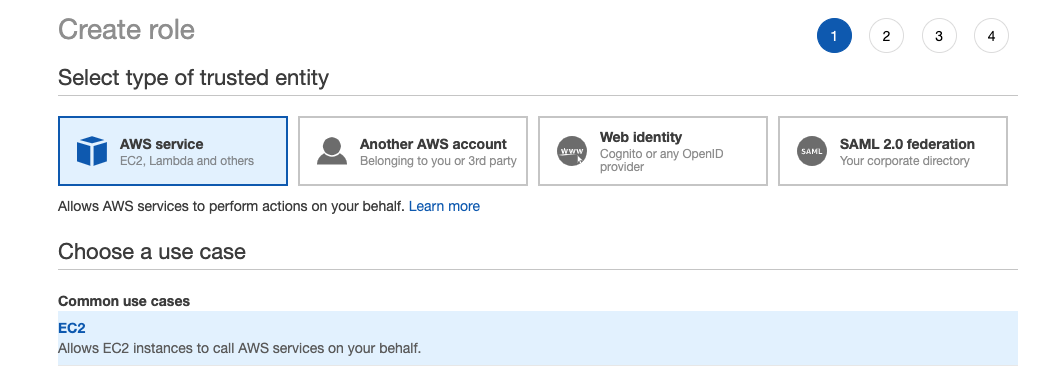Select the 'AWS service' card title
Image resolution: width=1051 pixels, height=370 pixels.
(162, 144)
